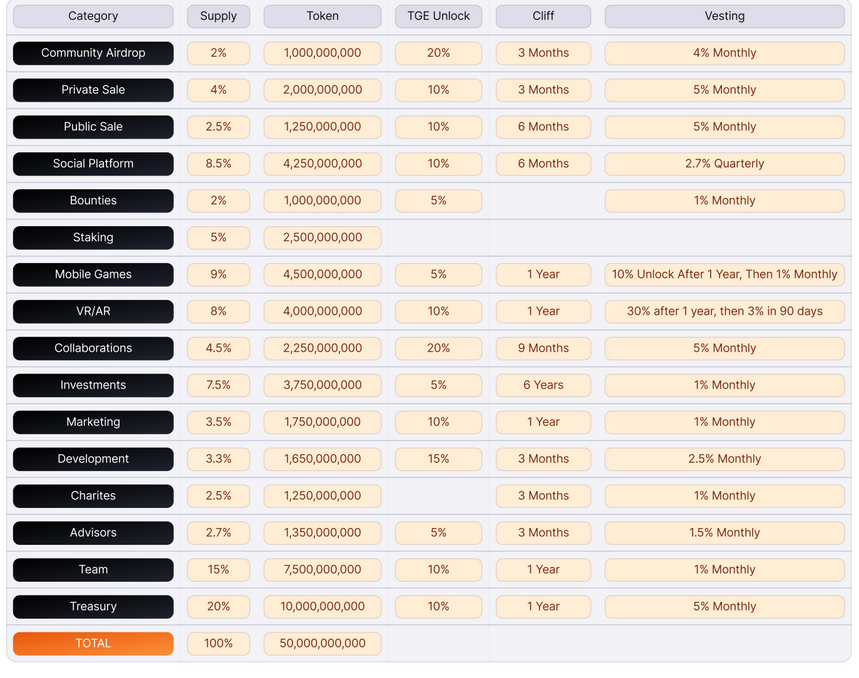Click the Cliff column header
Image resolution: width=859 pixels, height=678 pixels.
pos(543,16)
